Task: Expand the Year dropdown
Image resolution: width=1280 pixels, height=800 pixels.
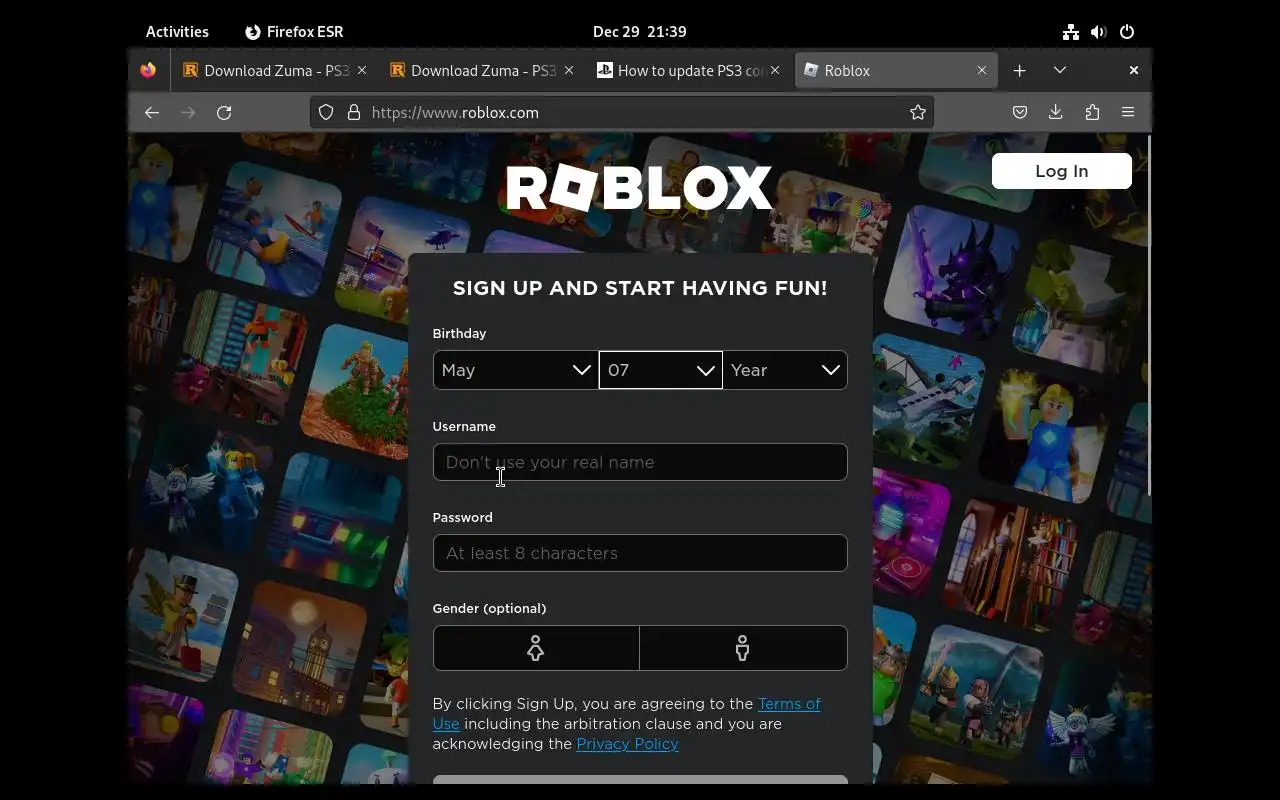Action: tap(785, 370)
